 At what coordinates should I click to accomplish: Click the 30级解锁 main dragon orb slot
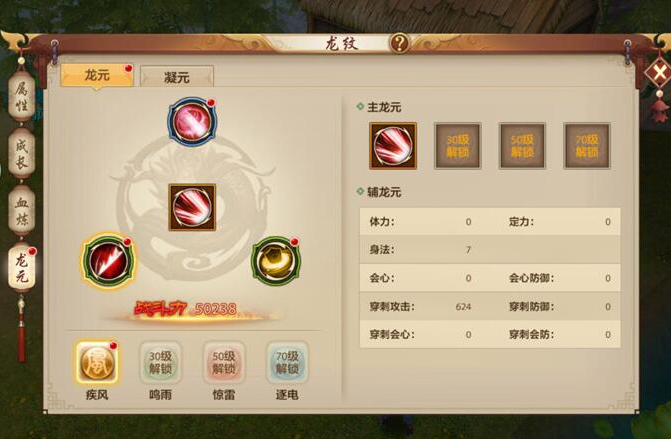(457, 146)
